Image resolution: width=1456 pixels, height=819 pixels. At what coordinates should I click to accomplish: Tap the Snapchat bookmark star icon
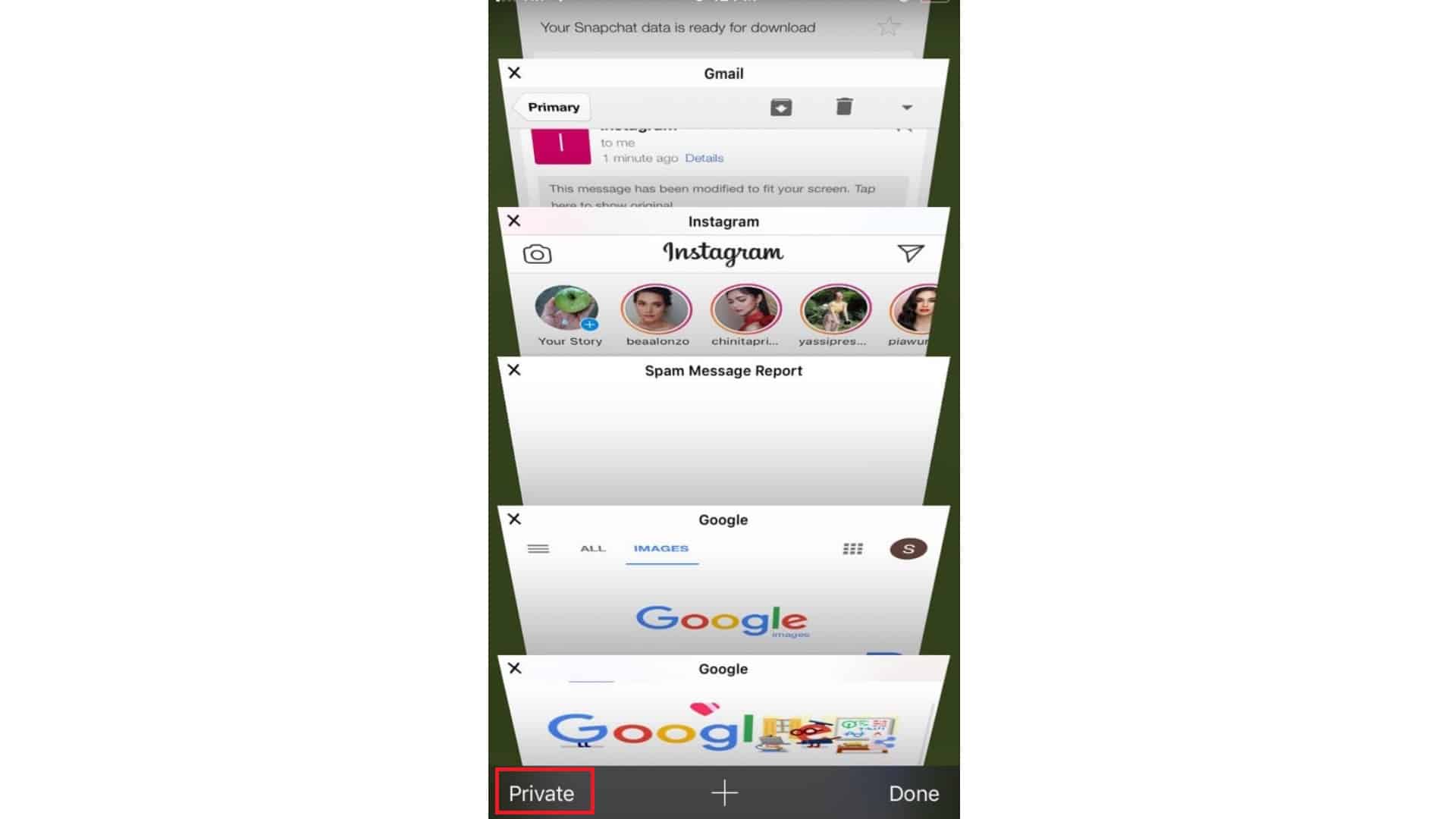click(886, 27)
